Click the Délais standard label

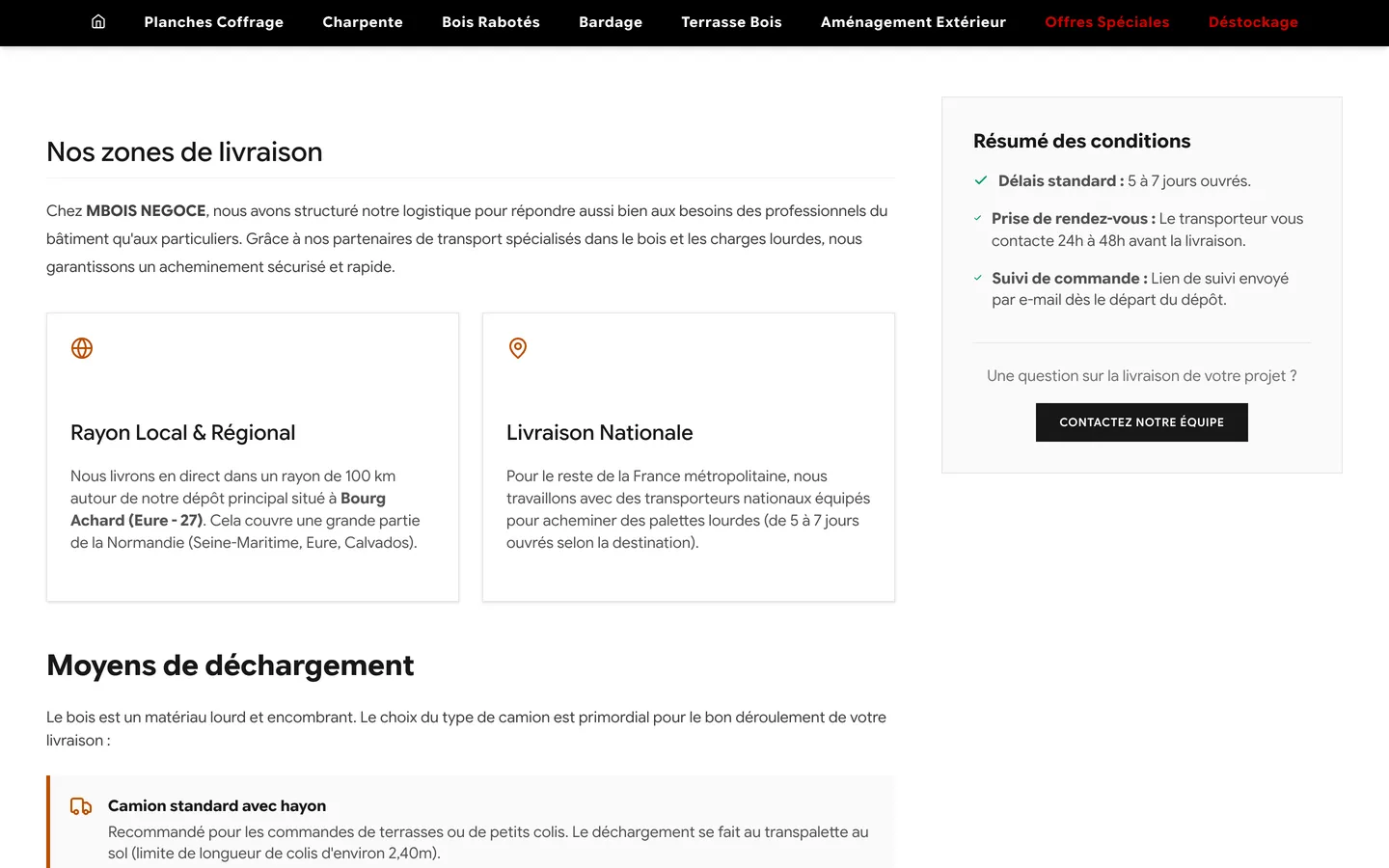(x=1061, y=181)
